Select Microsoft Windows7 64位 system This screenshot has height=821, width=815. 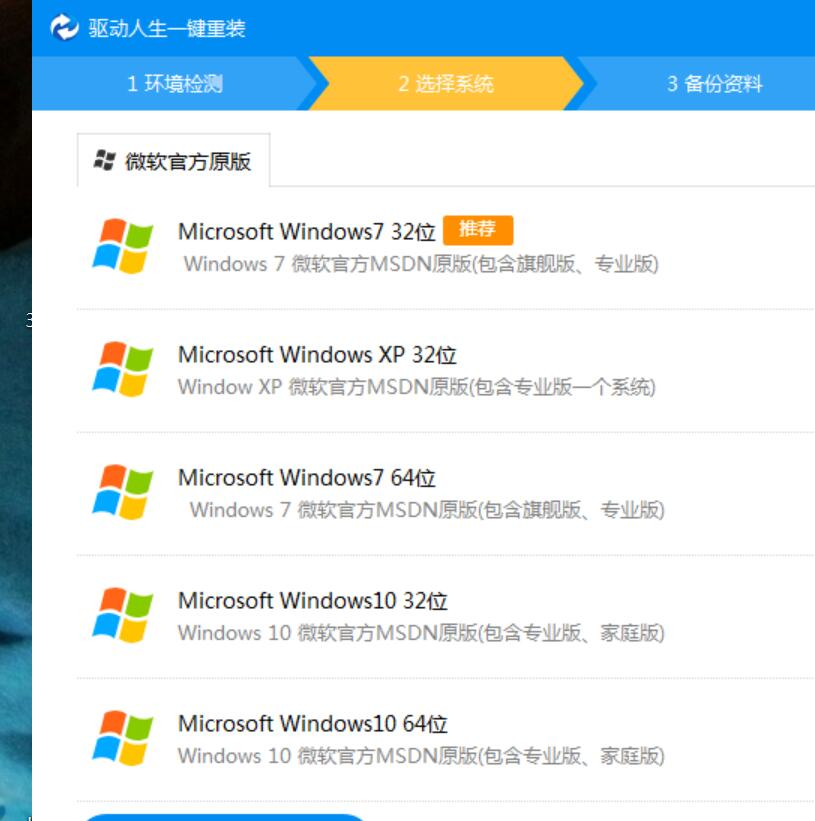307,478
